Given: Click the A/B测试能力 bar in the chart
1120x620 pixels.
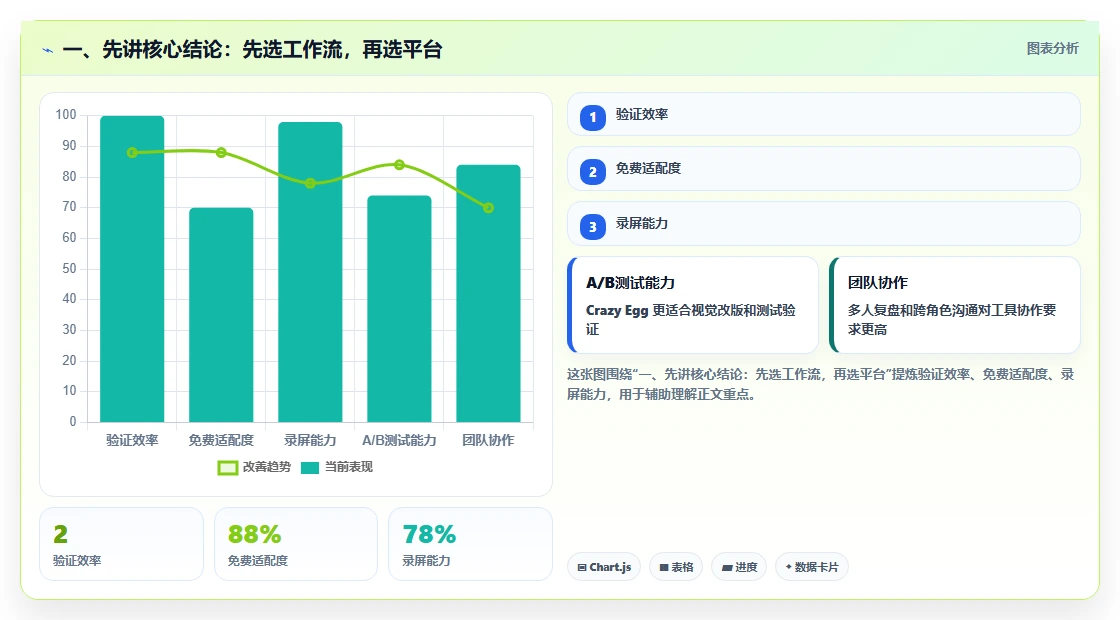Looking at the screenshot, I should [x=399, y=309].
